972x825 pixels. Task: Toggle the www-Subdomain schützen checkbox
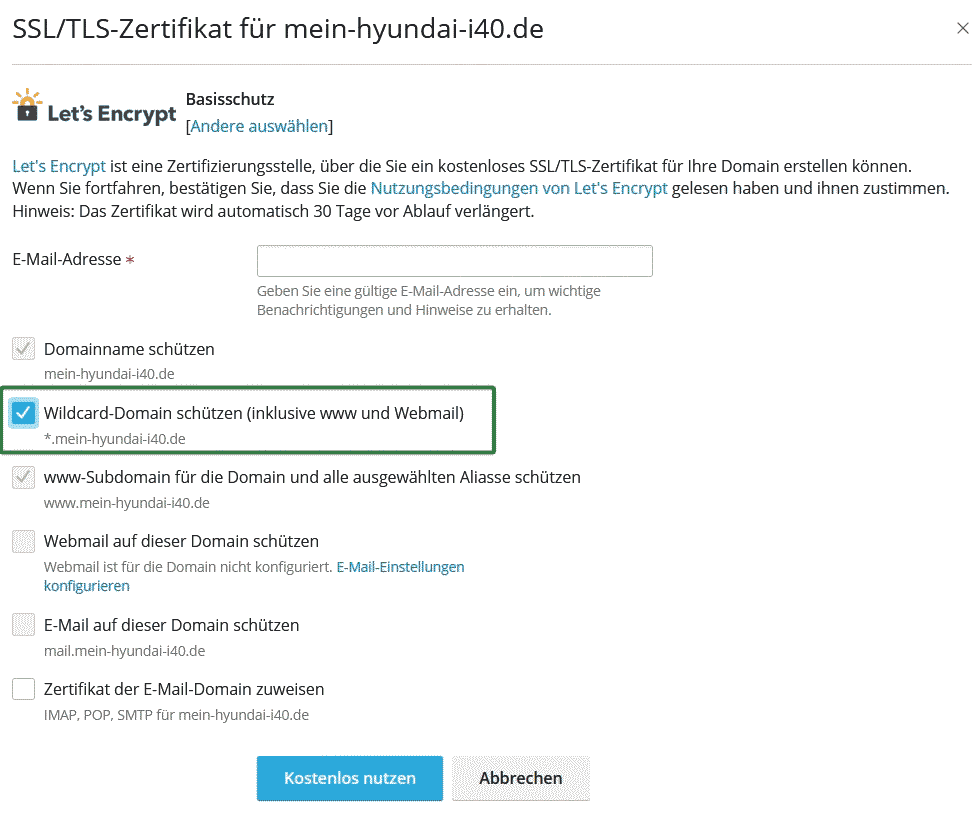pyautogui.click(x=23, y=477)
